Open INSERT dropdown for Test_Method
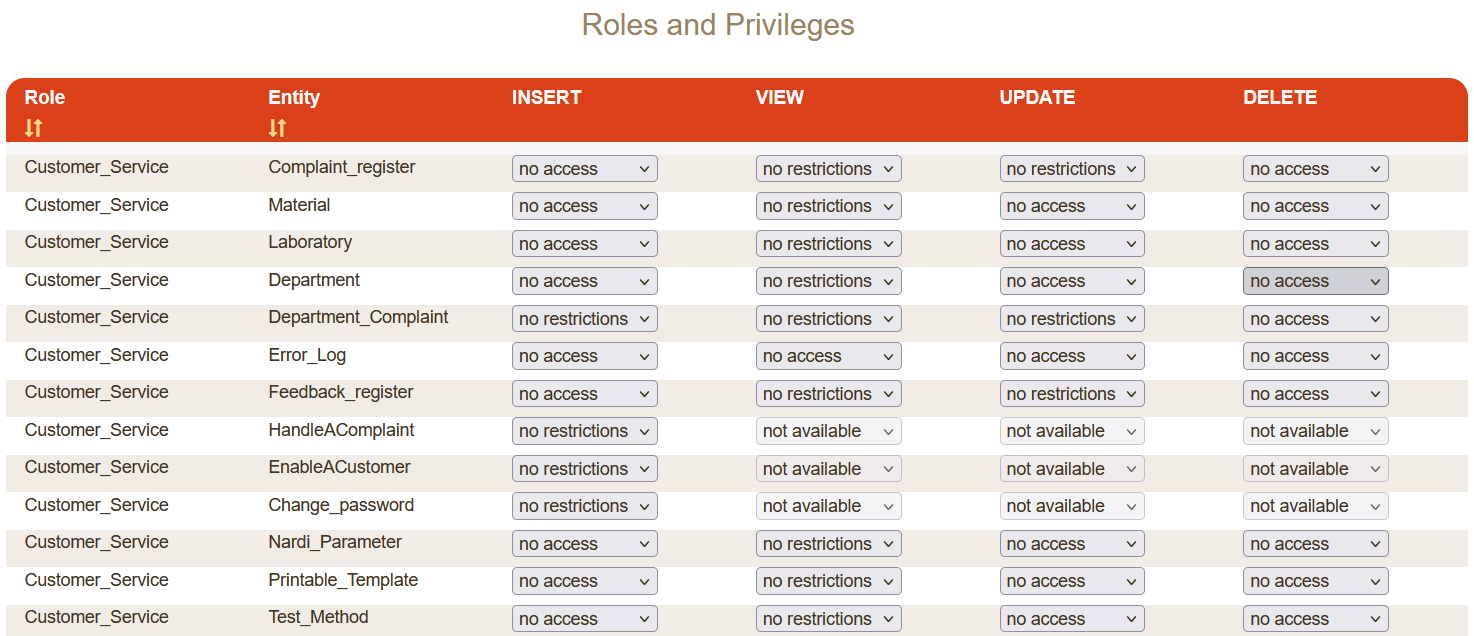This screenshot has width=1474, height=636. [585, 619]
